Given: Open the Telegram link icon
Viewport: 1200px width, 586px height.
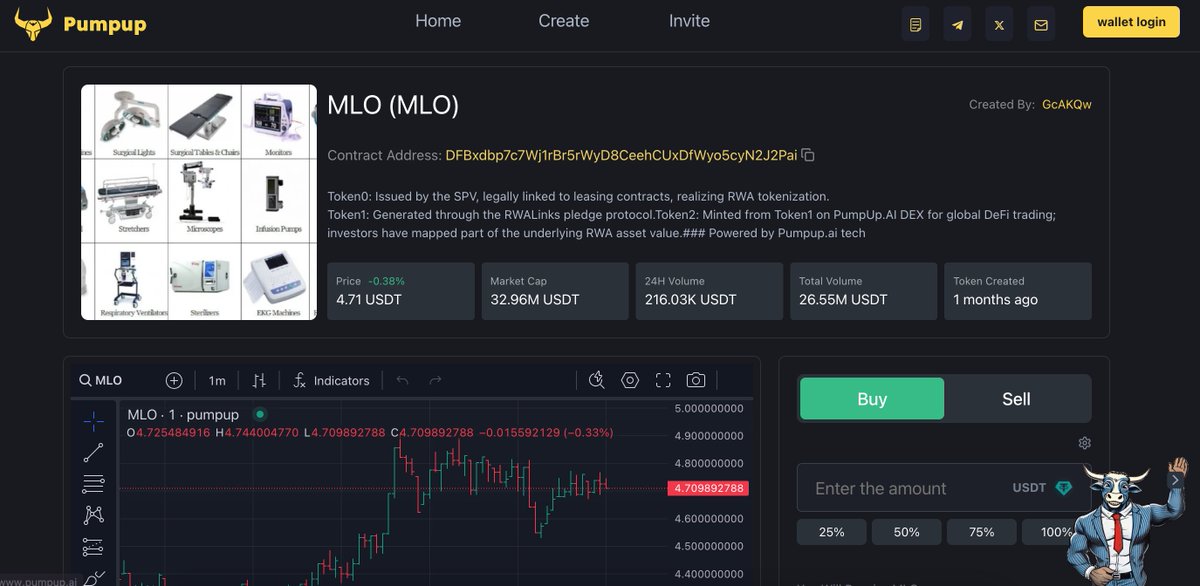Looking at the screenshot, I should 957,24.
